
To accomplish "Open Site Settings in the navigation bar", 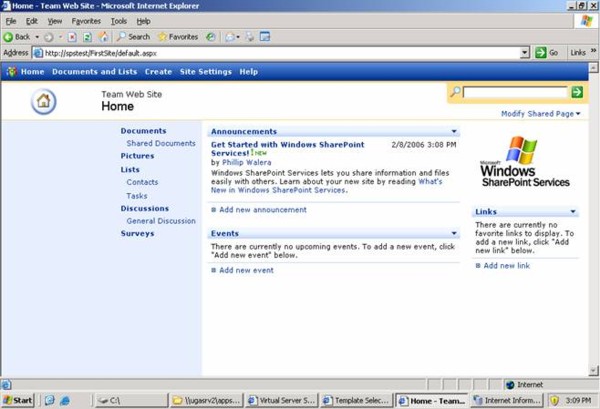I will (x=206, y=72).
